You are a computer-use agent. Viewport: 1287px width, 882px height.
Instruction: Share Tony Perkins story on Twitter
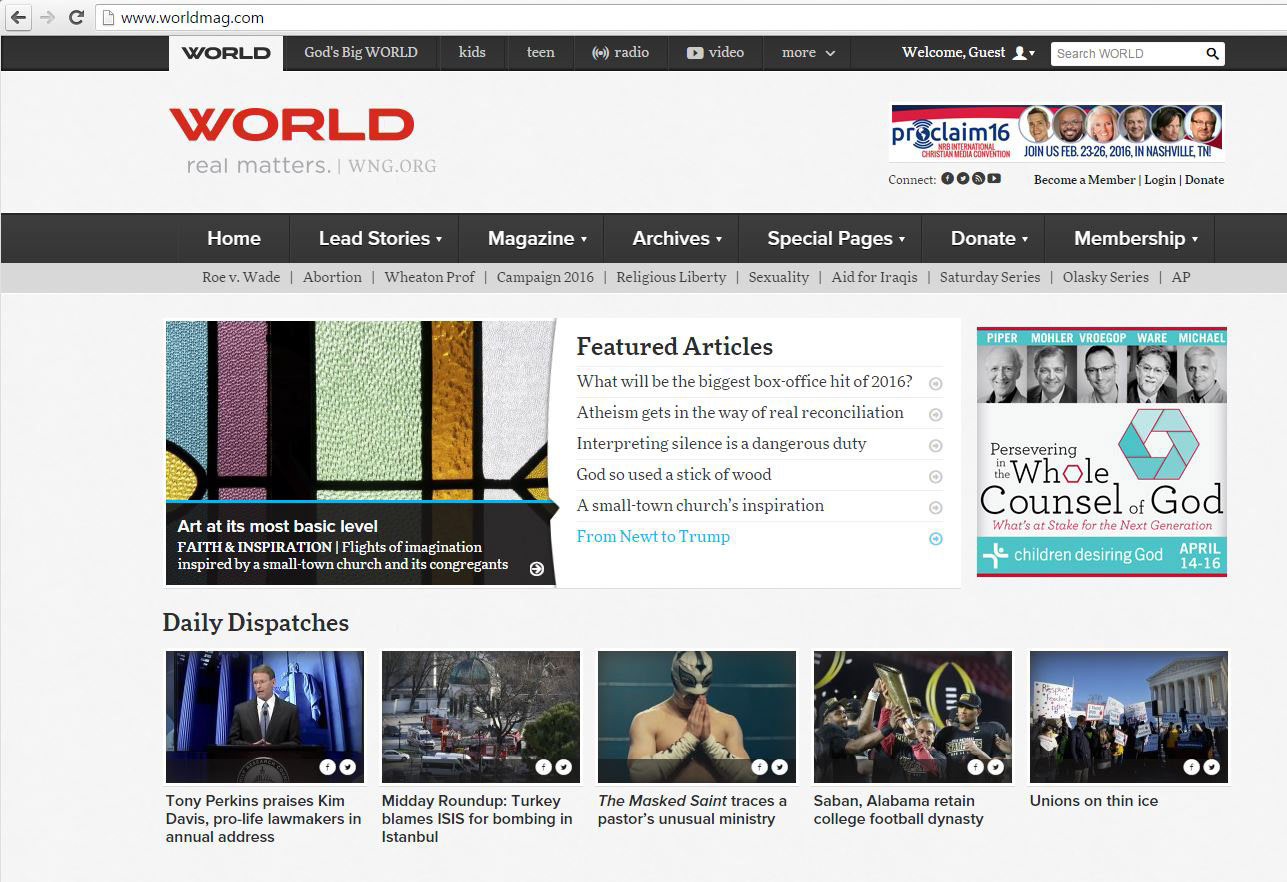(347, 767)
